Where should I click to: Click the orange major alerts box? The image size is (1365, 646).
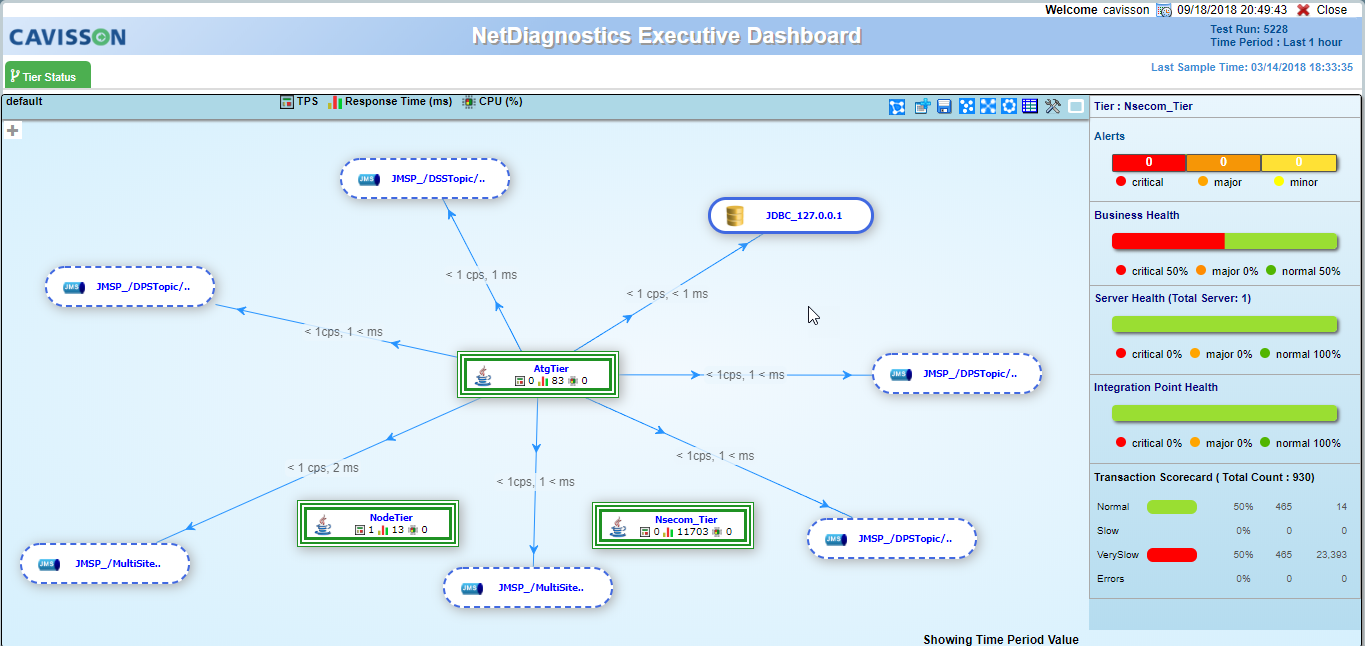pos(1224,162)
